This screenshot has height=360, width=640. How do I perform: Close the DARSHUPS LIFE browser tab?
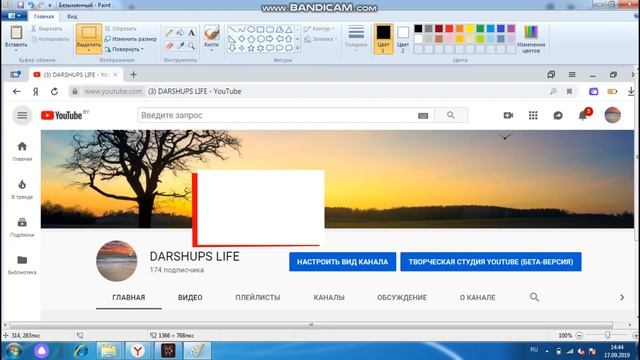[x=115, y=75]
